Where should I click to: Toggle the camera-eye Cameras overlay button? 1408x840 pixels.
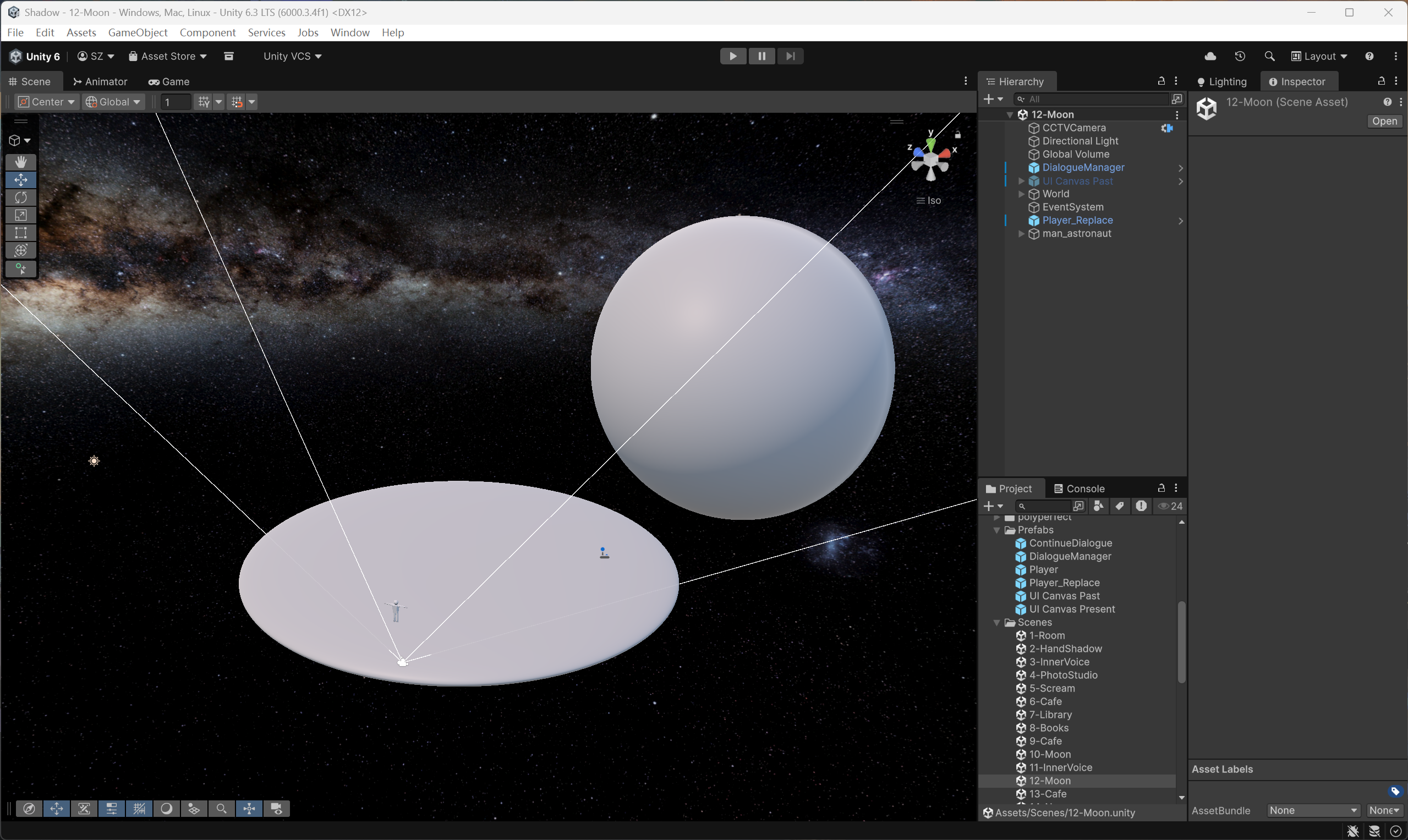pos(277,808)
